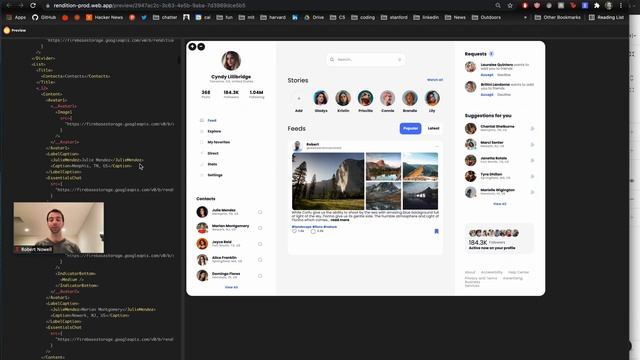Open the stanford bookmarks folder
Screen dimensions: 640x360
[x=394, y=18]
